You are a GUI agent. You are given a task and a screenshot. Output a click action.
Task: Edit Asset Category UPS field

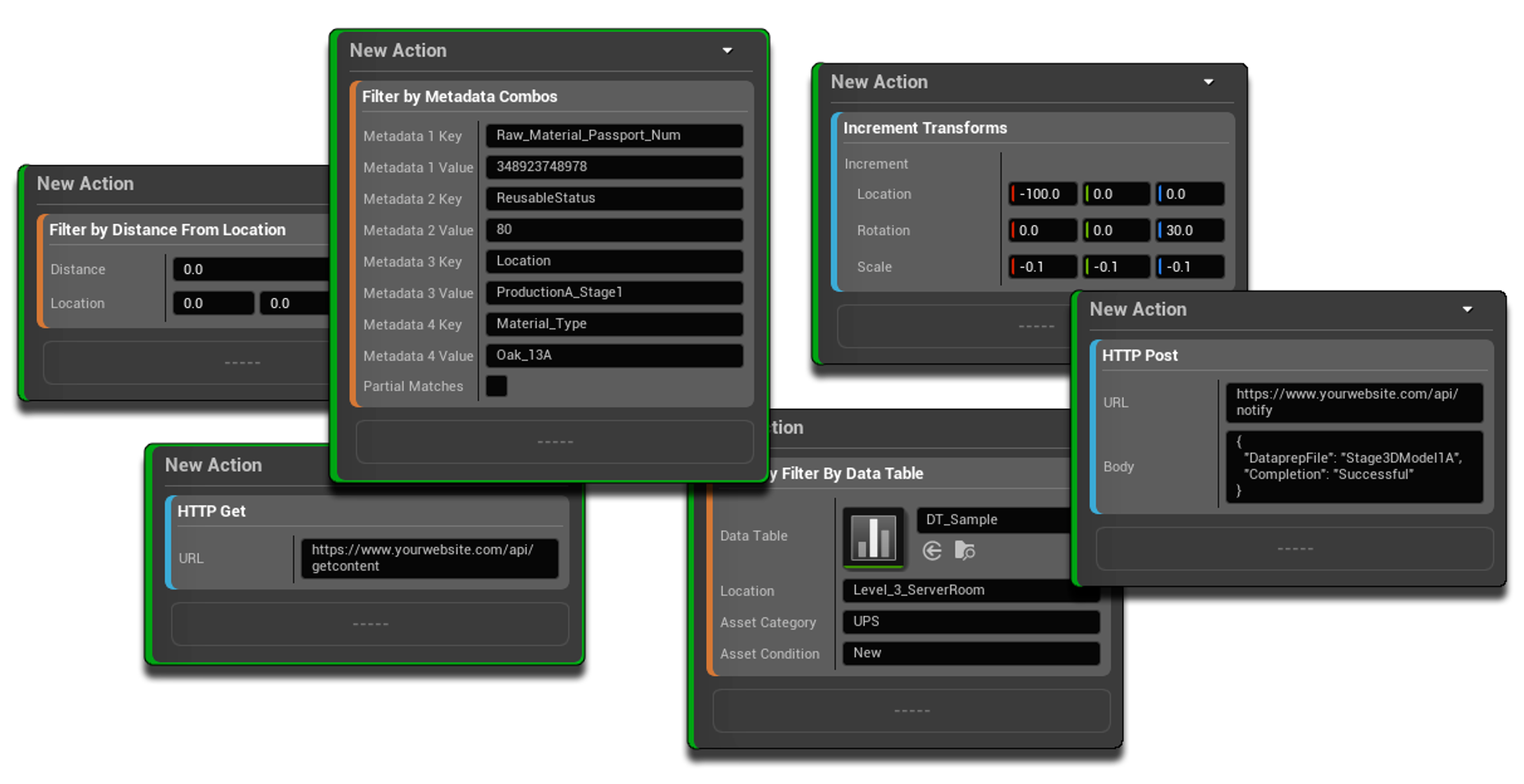point(971,621)
